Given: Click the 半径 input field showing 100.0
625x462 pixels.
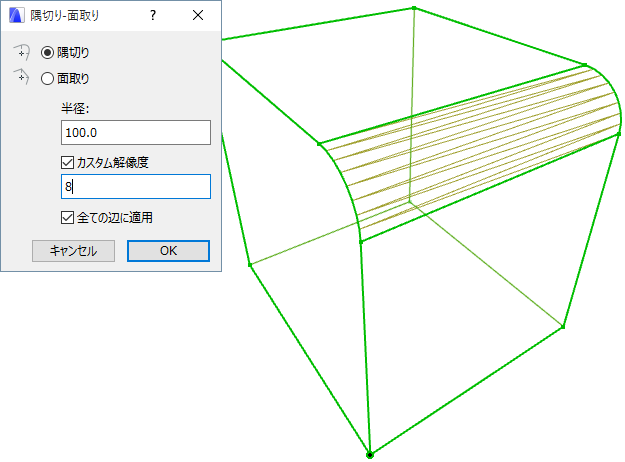Looking at the screenshot, I should coord(136,132).
